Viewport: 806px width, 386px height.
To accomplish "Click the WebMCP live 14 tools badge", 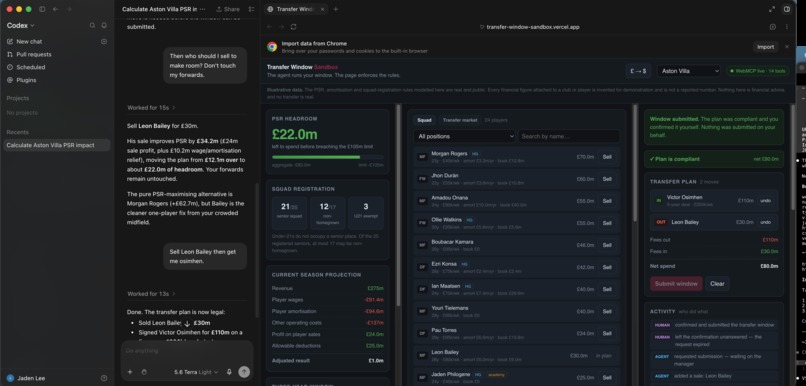I will (x=758, y=71).
